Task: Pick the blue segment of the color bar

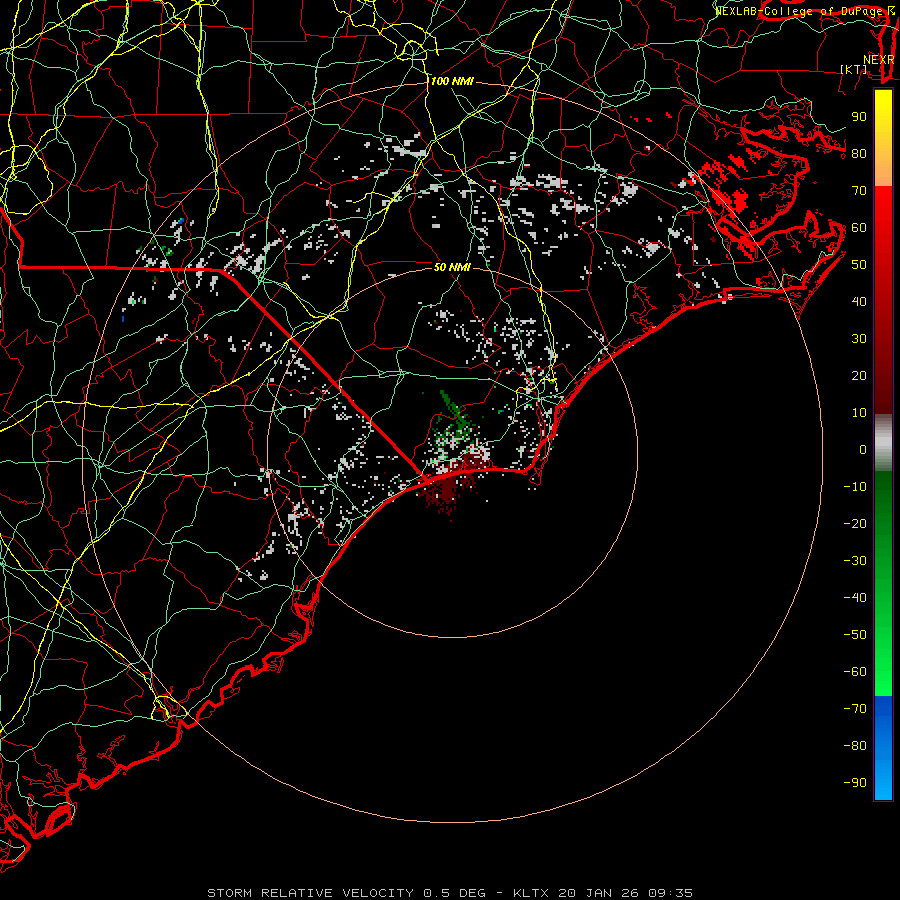Action: tap(883, 748)
